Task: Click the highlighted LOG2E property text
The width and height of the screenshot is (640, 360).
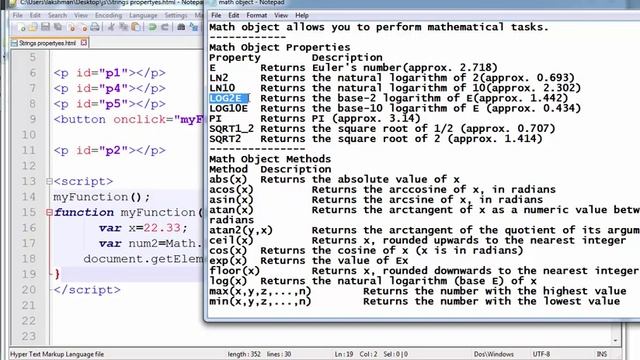Action: click(228, 98)
